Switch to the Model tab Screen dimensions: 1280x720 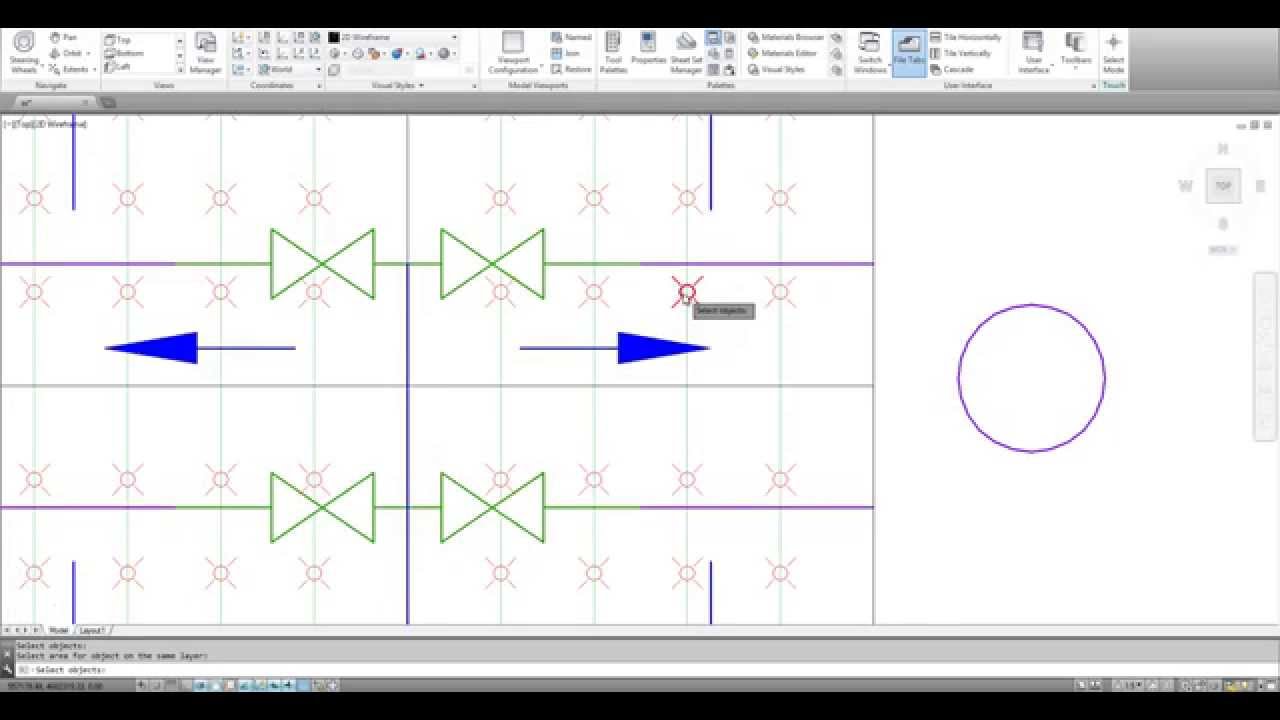(59, 630)
